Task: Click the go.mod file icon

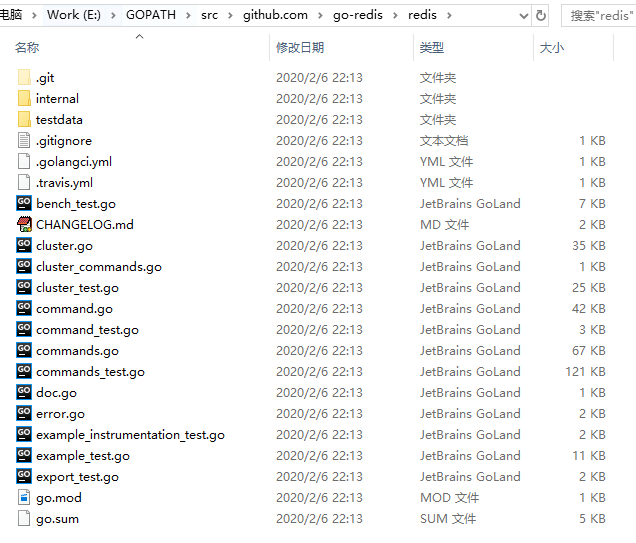Action: point(24,497)
